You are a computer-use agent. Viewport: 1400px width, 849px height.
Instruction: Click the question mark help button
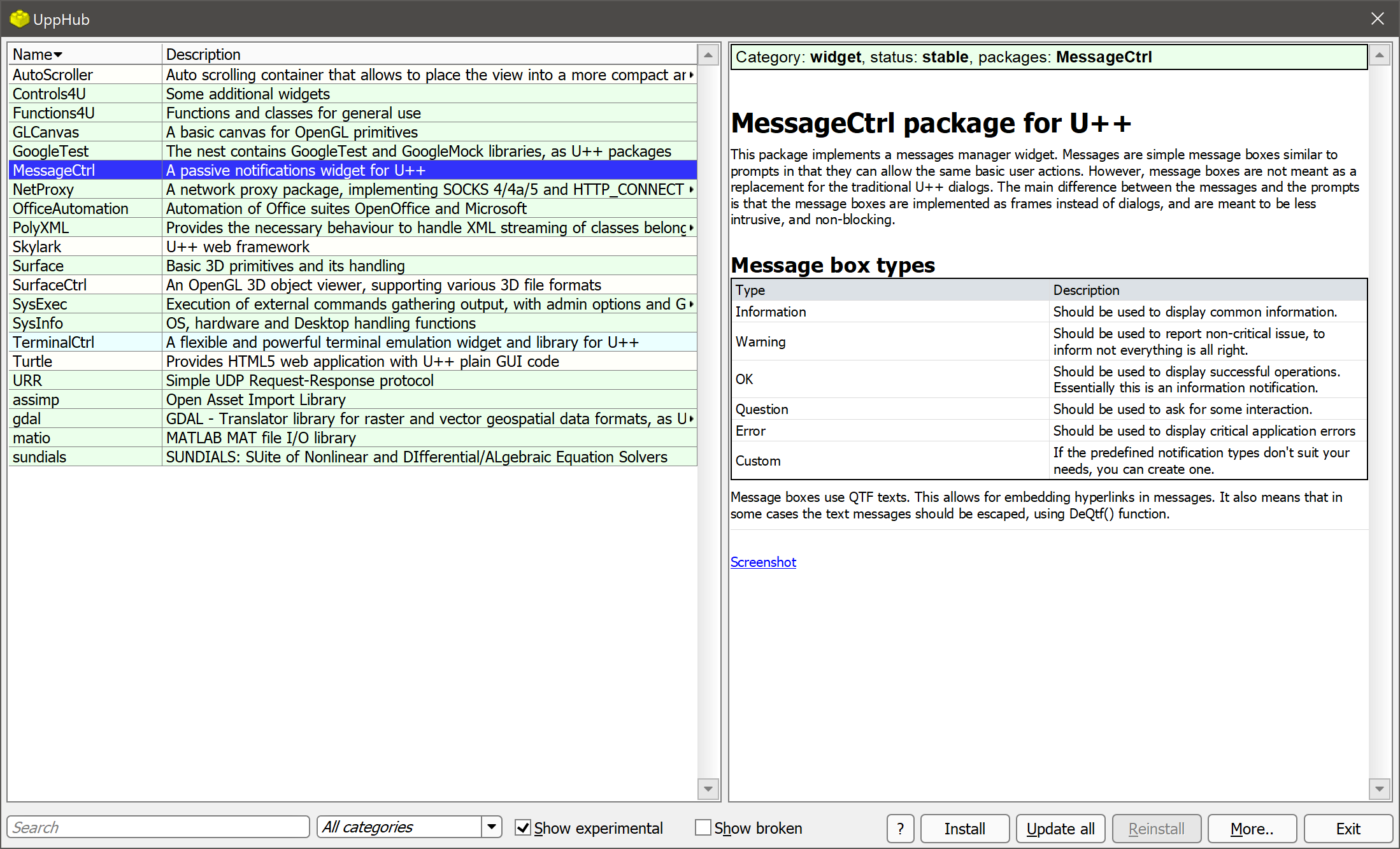click(900, 828)
